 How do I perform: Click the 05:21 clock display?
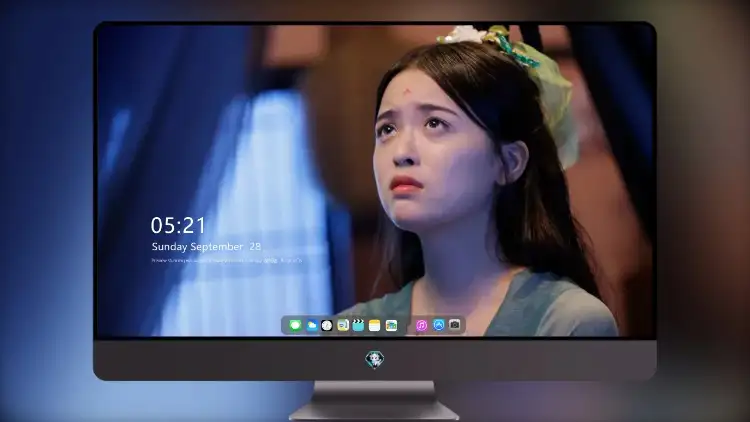(178, 225)
